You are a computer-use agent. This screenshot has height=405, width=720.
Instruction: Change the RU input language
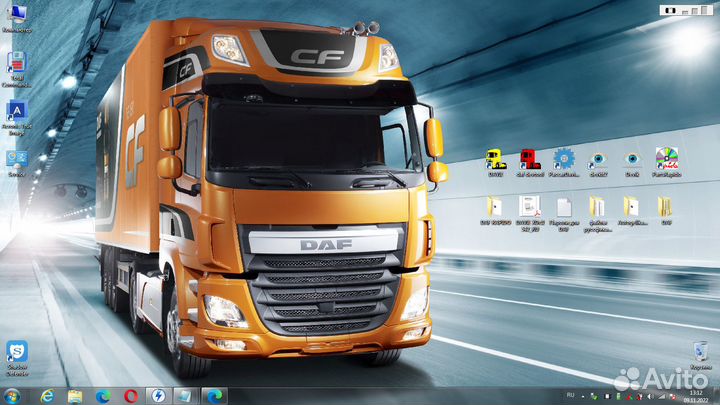coord(570,395)
